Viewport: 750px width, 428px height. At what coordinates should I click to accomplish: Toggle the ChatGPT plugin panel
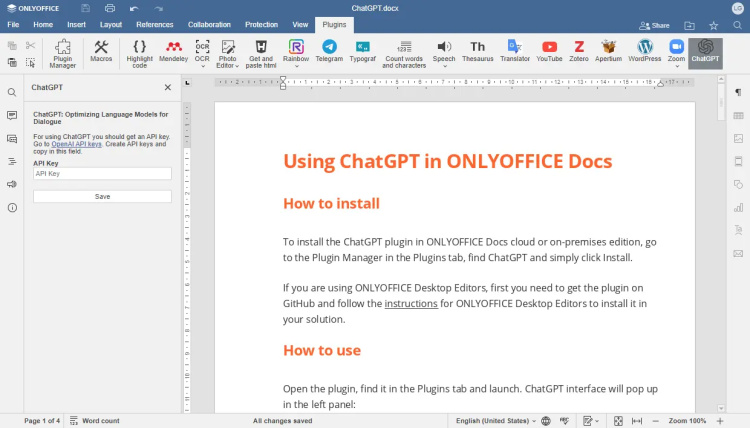pyautogui.click(x=705, y=51)
